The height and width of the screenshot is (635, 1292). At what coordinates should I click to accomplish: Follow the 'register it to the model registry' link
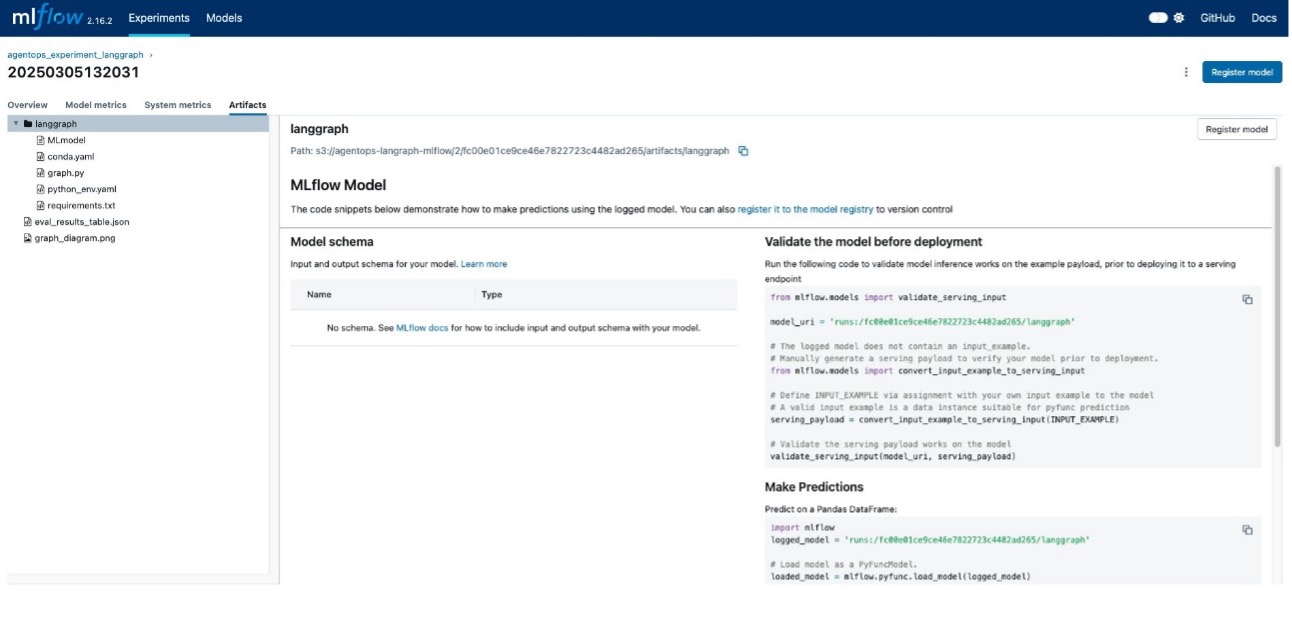pyautogui.click(x=805, y=210)
